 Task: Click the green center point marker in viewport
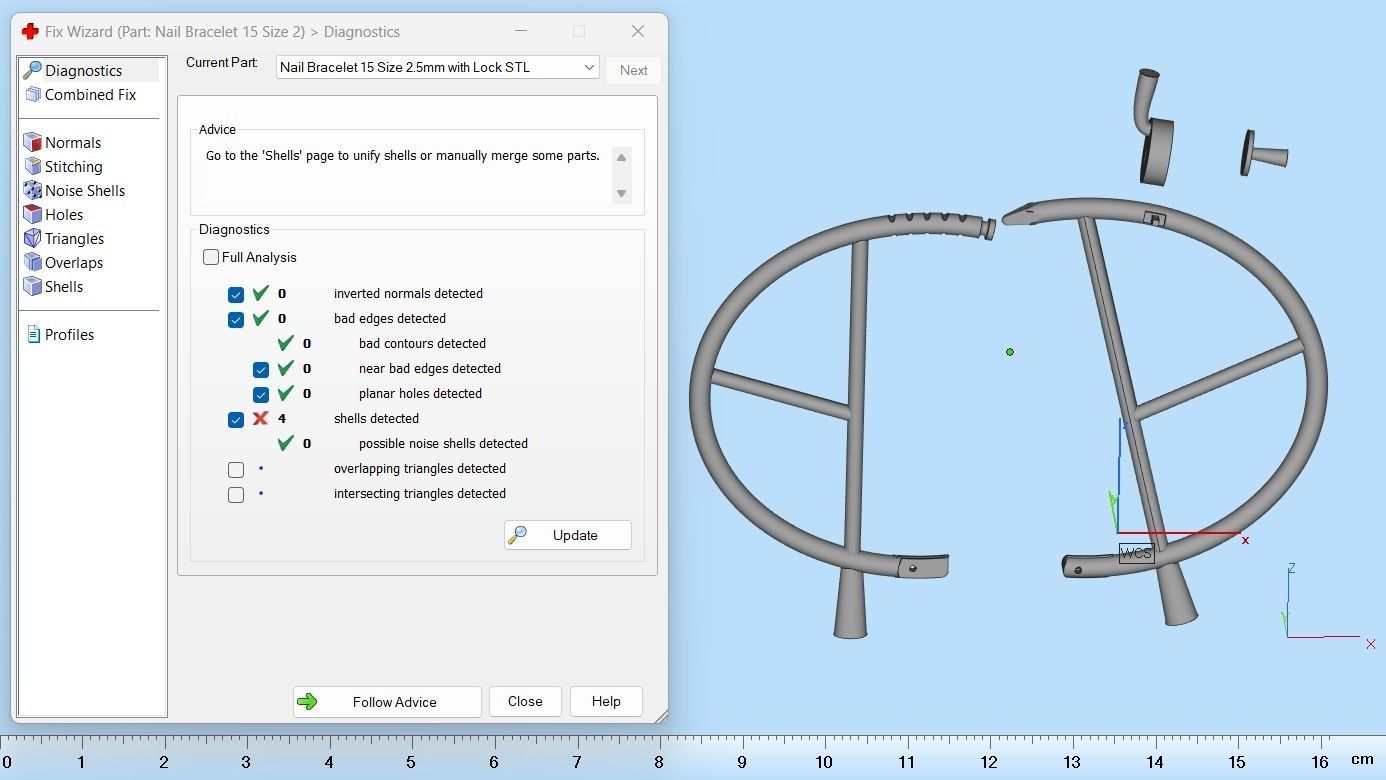click(1010, 352)
